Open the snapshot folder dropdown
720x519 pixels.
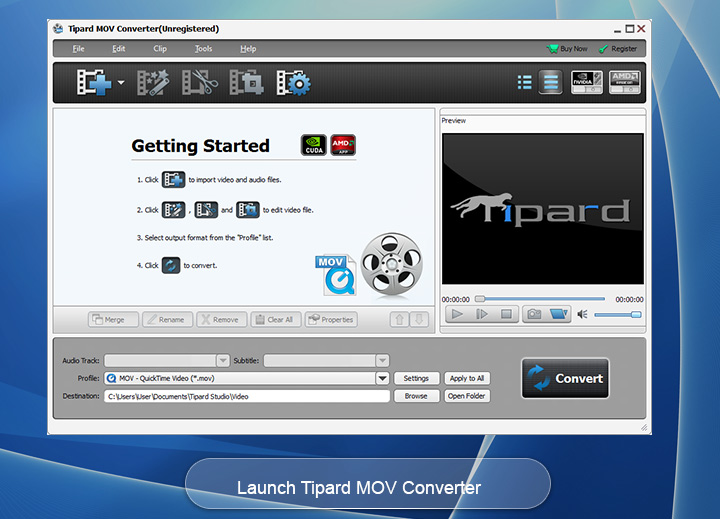coord(559,314)
